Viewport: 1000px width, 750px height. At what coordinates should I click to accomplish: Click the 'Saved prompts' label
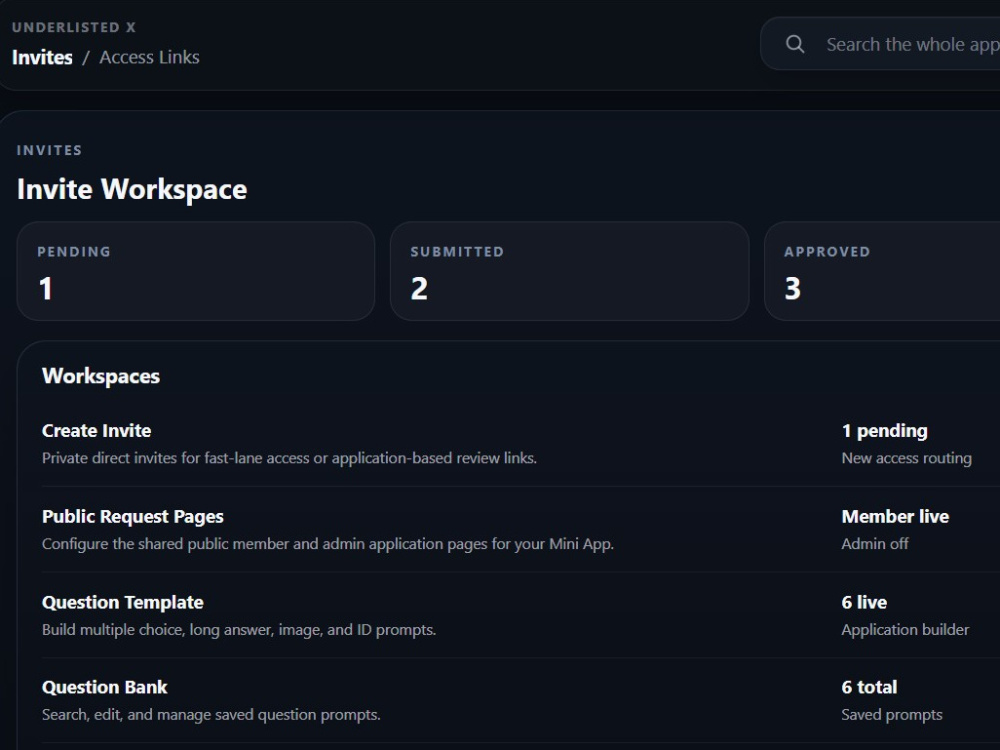pyautogui.click(x=892, y=714)
